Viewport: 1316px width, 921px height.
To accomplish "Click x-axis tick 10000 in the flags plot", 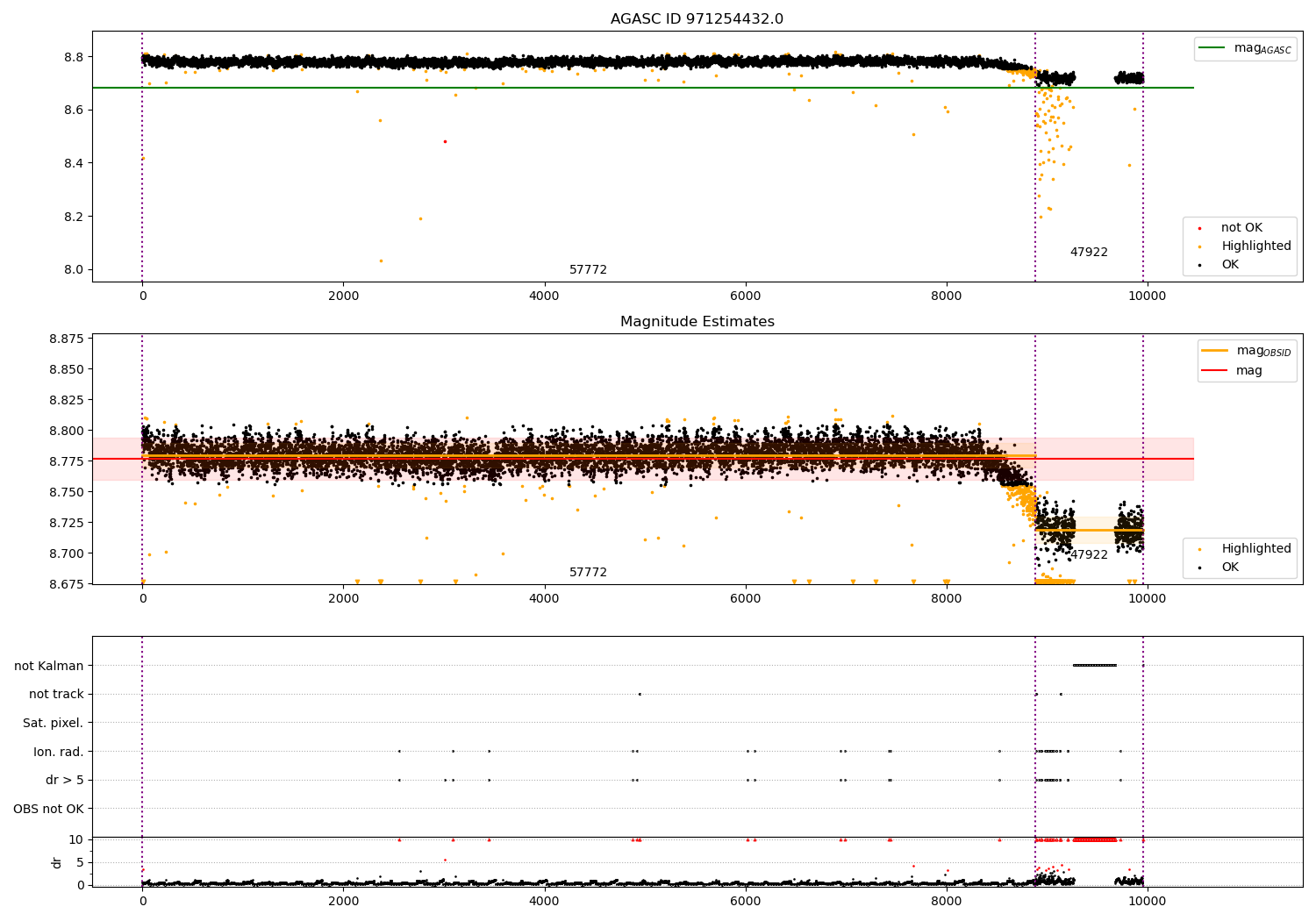I will [1147, 901].
